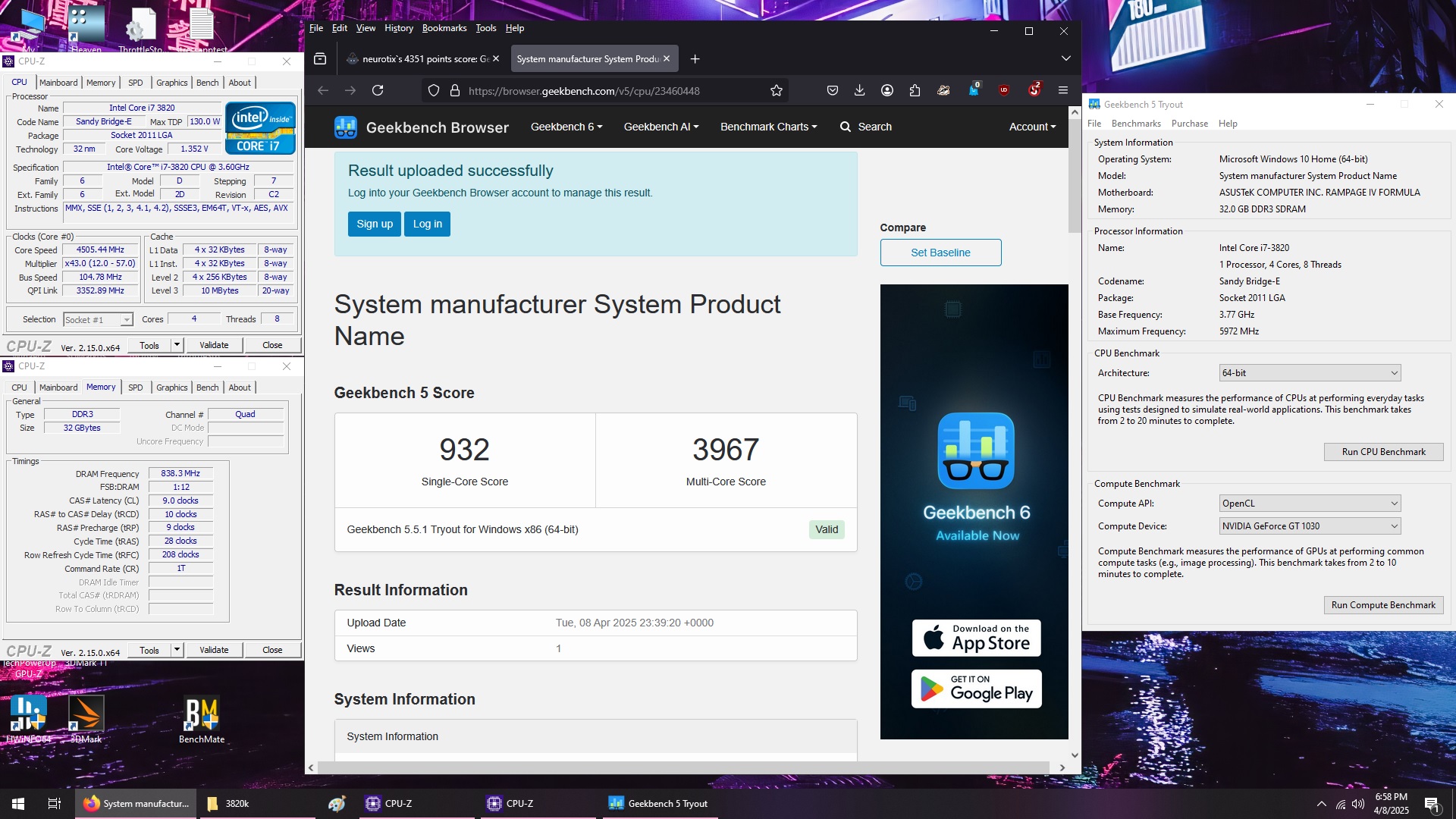Screen dimensions: 1456x819
Task: Click the page vertical scrollbar thumb
Action: click(x=1074, y=175)
